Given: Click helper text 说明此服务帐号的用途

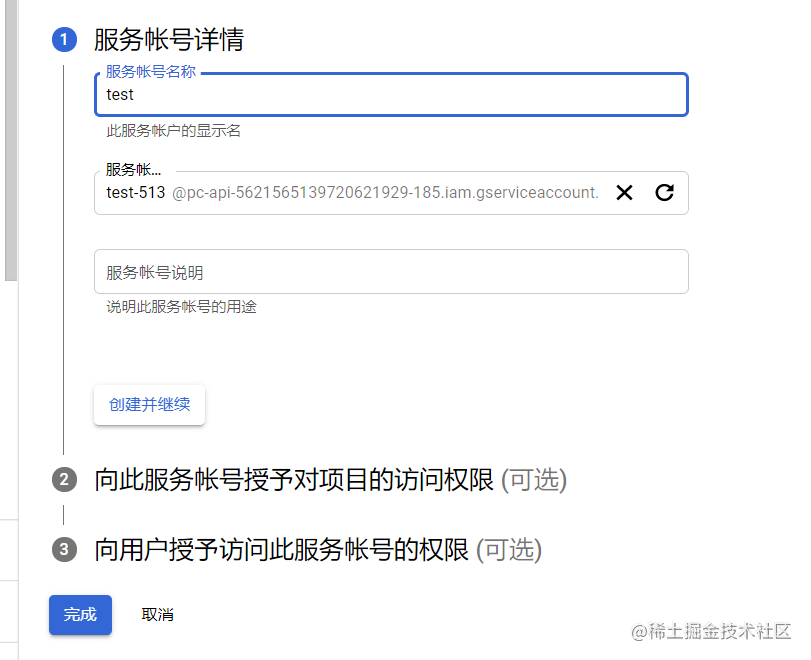Looking at the screenshot, I should (x=181, y=307).
